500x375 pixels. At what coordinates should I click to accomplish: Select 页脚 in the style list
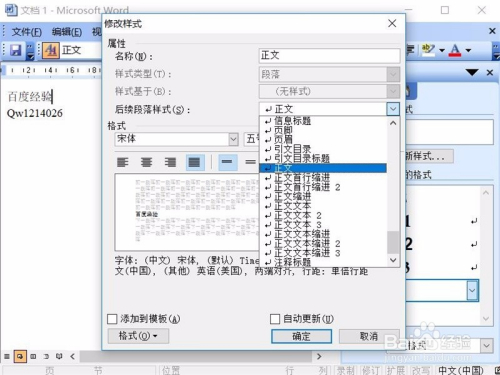[323, 130]
